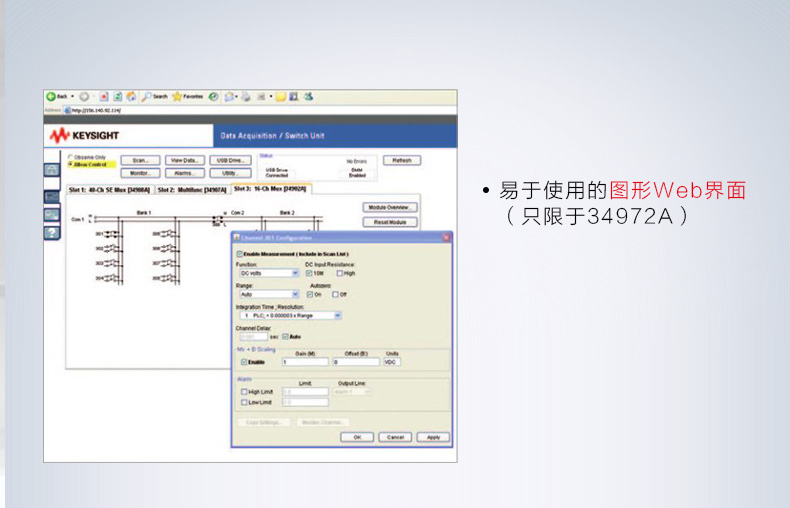Switch to Slot 1: 40-Ch SE Mux tab
This screenshot has height=508, width=790.
109,188
